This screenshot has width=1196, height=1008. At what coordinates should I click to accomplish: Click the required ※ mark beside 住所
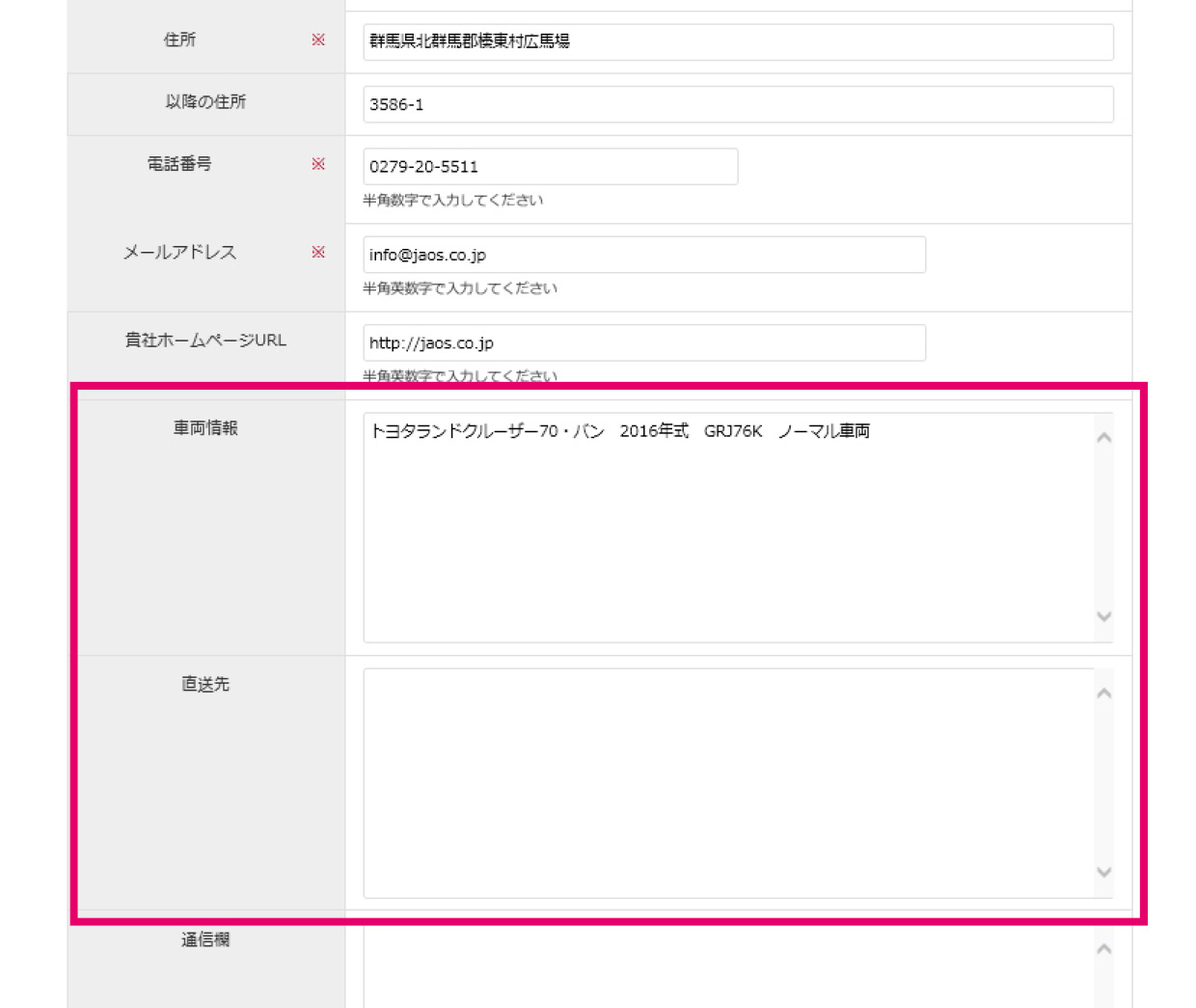tap(318, 40)
